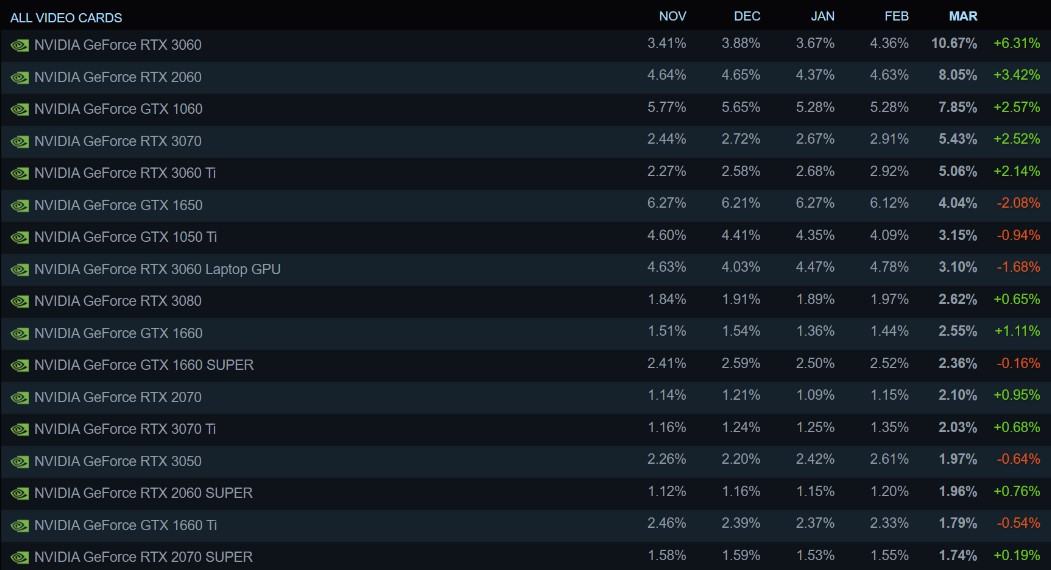Image resolution: width=1051 pixels, height=570 pixels.
Task: Click NVIDIA icon next to GTX 1660 SUPER
Action: click(x=20, y=365)
